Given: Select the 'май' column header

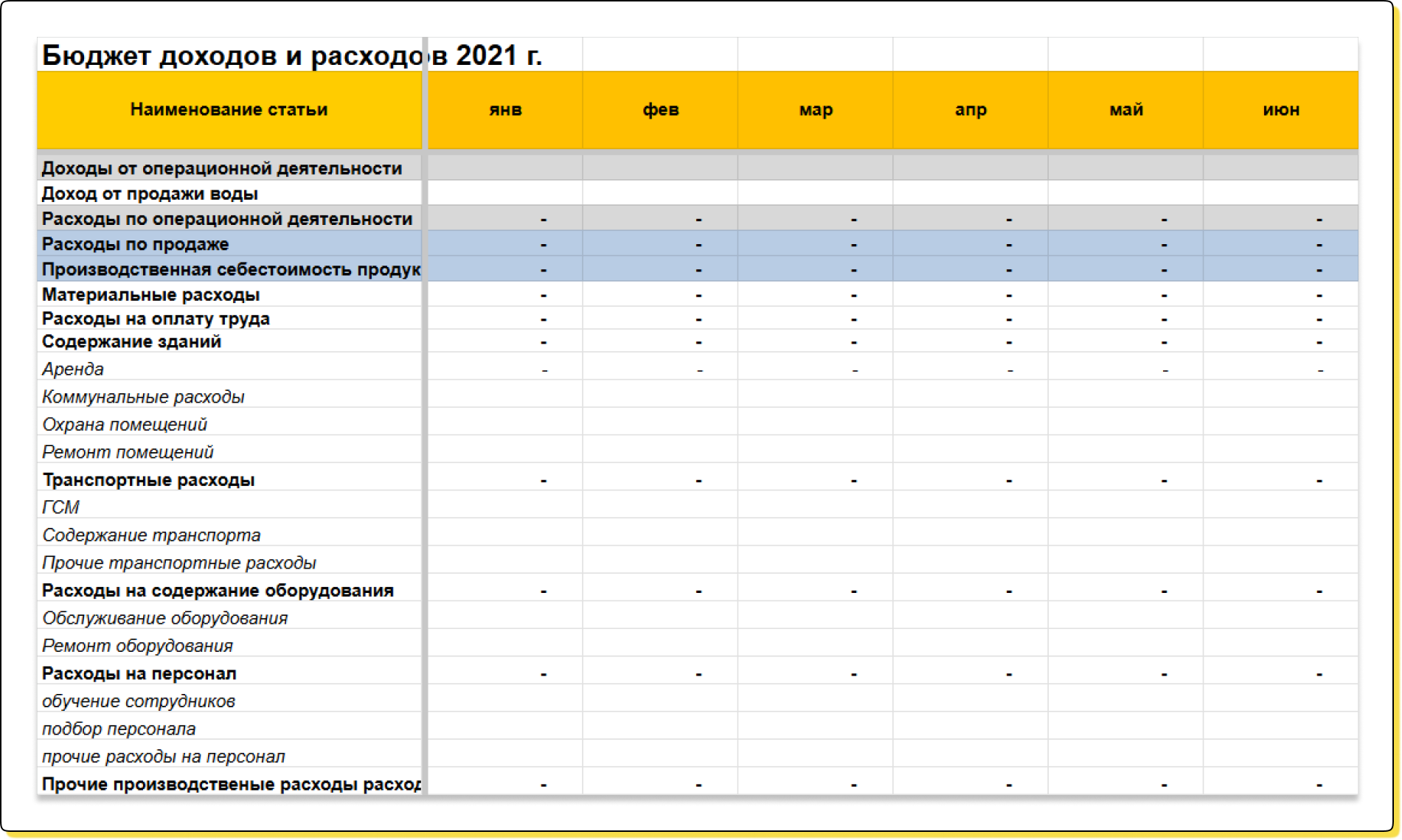Looking at the screenshot, I should pyautogui.click(x=1125, y=110).
